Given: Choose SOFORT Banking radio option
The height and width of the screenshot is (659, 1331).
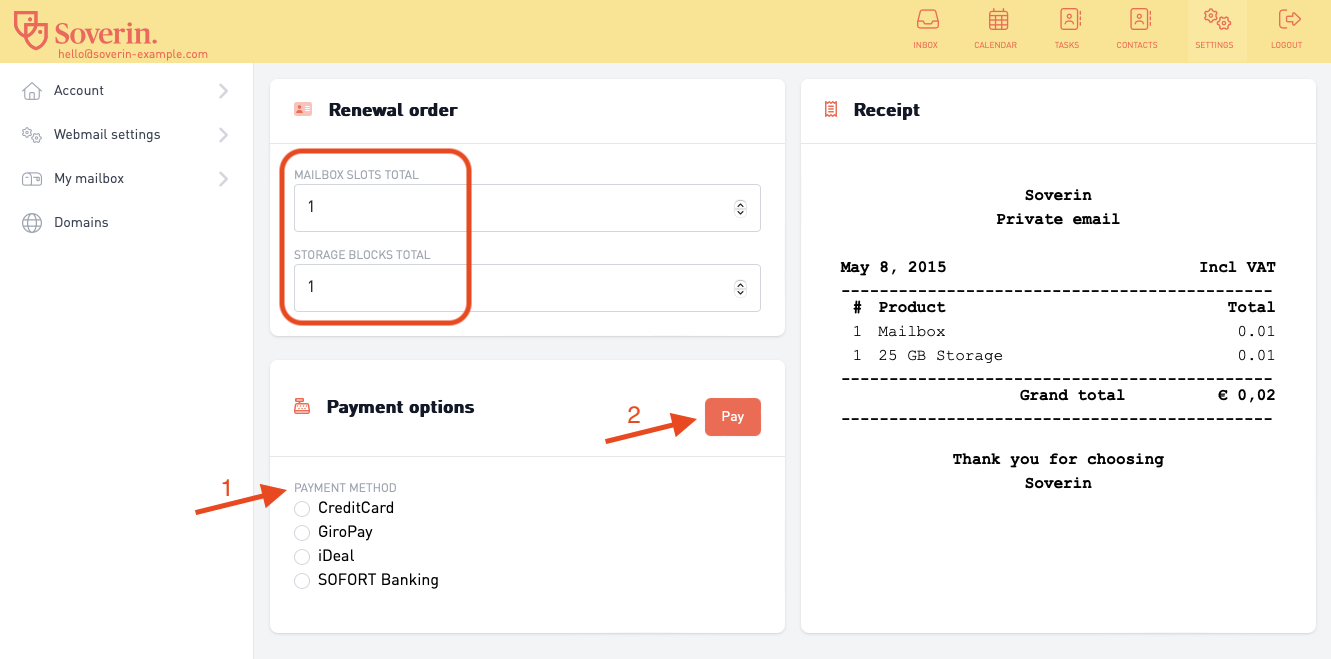Looking at the screenshot, I should coord(302,581).
